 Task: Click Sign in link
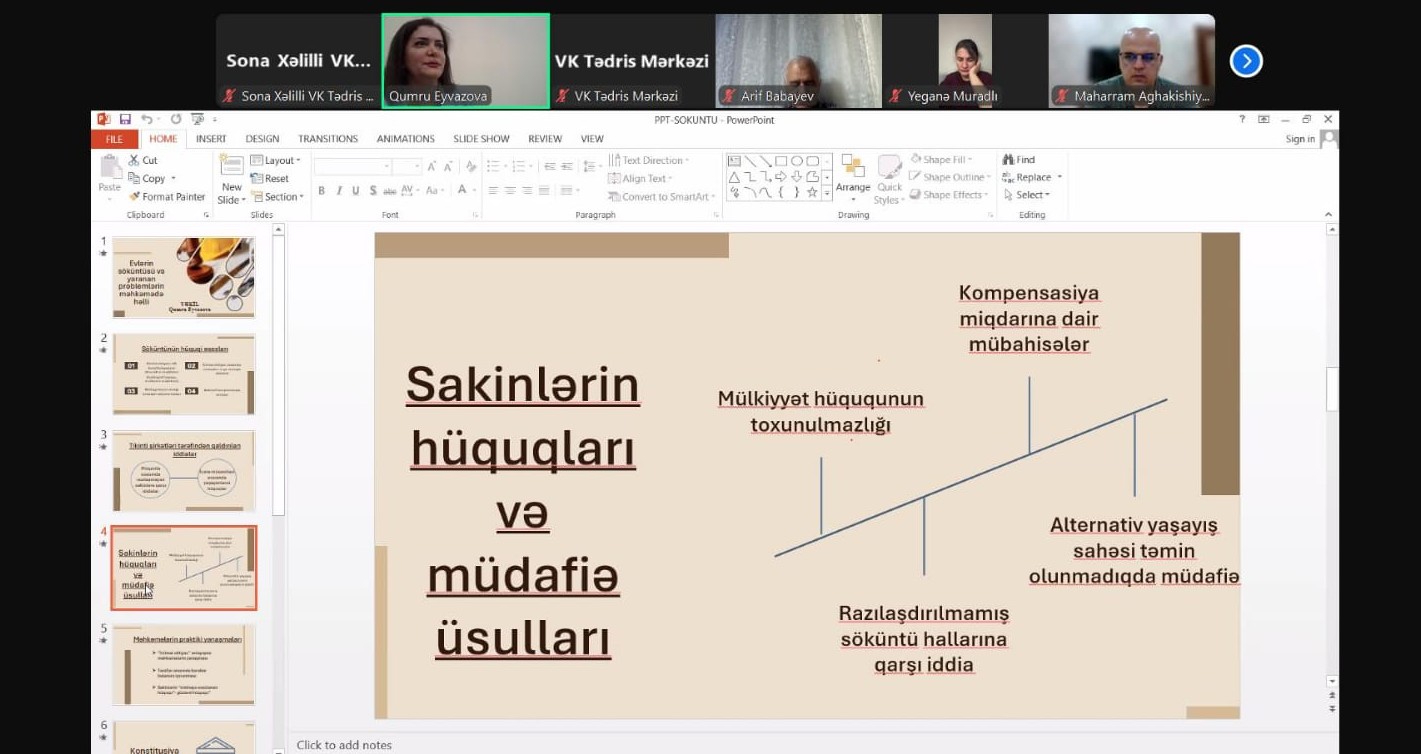(x=1300, y=139)
